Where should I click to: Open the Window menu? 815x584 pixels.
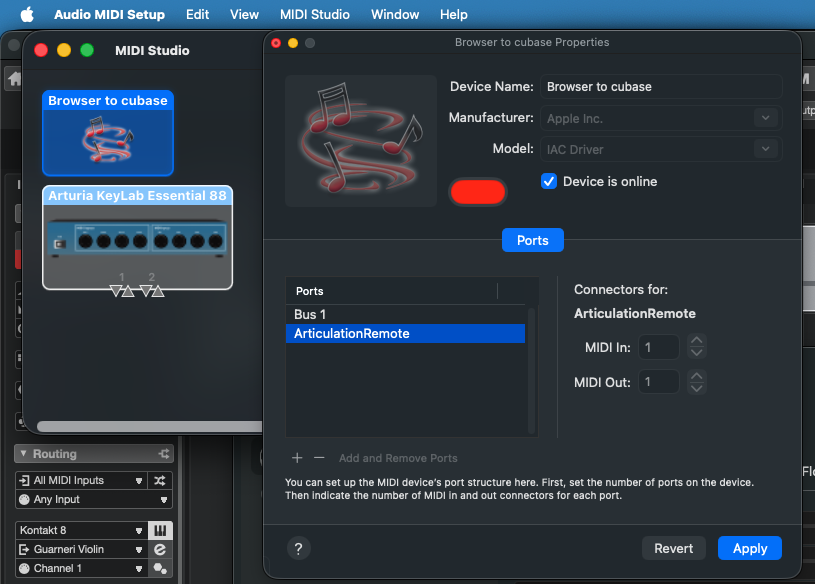tap(395, 15)
